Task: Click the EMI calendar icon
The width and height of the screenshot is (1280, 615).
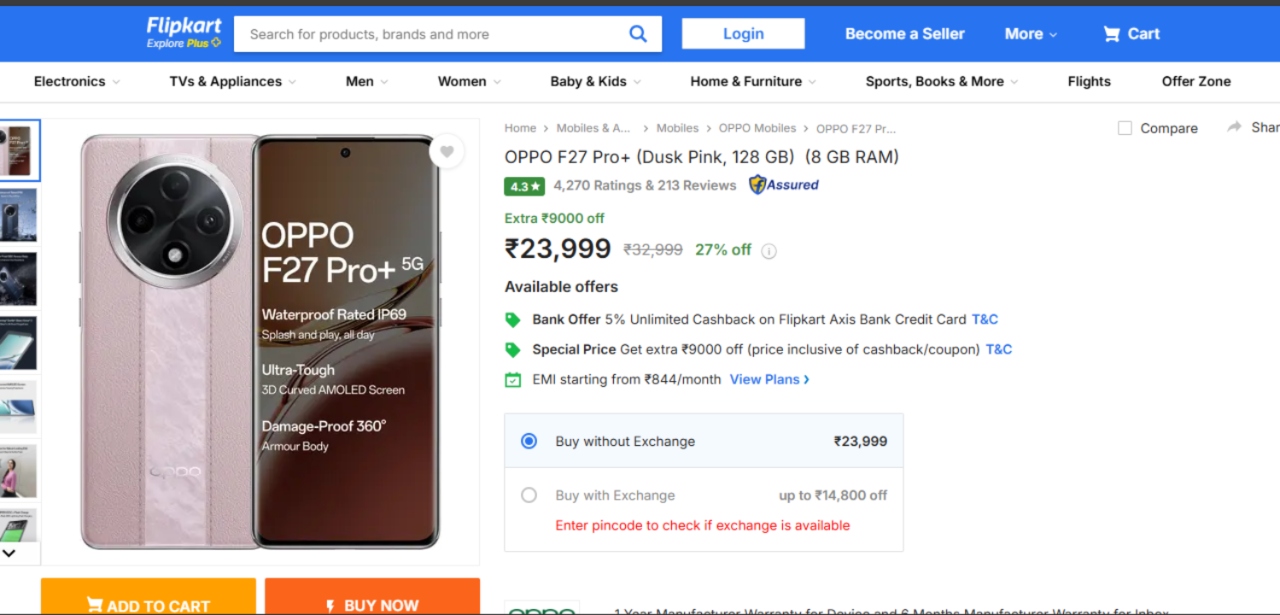Action: coord(513,380)
